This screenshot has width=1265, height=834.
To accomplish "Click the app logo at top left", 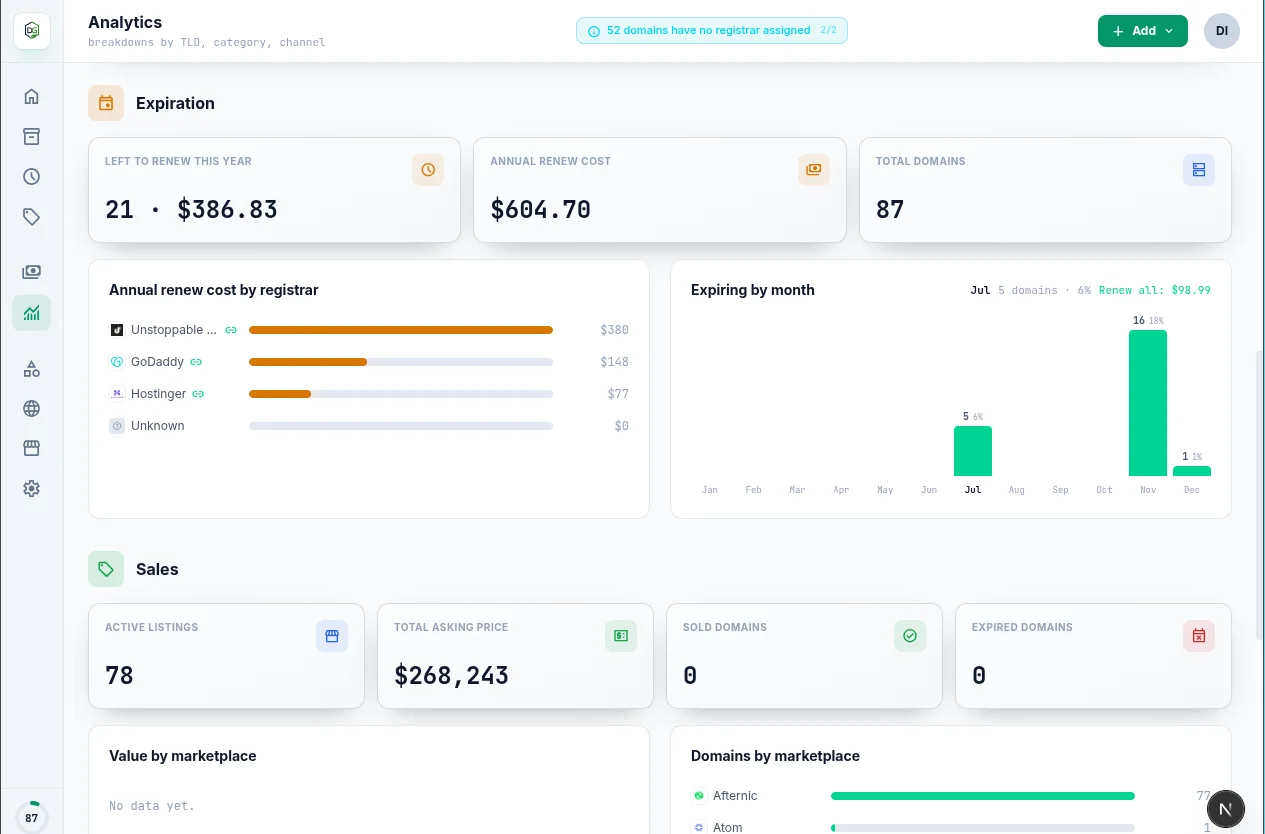I will coord(32,31).
